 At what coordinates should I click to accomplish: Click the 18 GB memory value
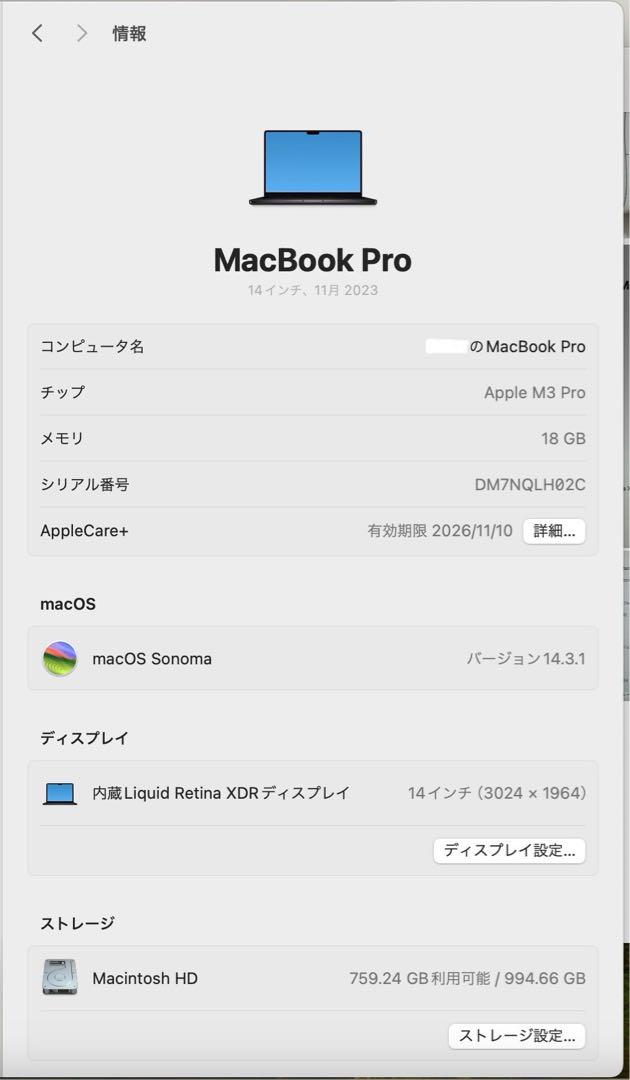(x=563, y=439)
